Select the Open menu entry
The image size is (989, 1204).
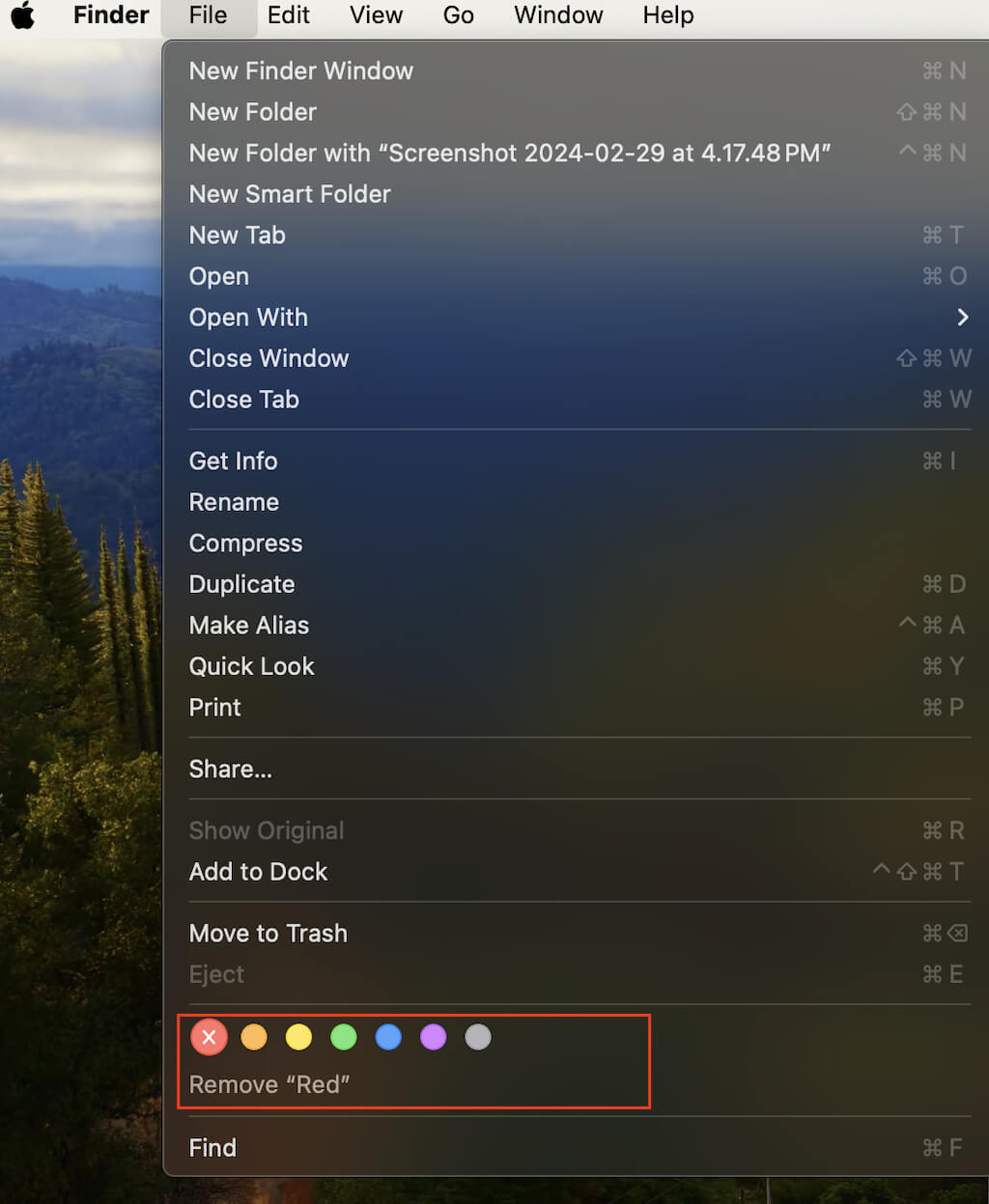coord(577,276)
